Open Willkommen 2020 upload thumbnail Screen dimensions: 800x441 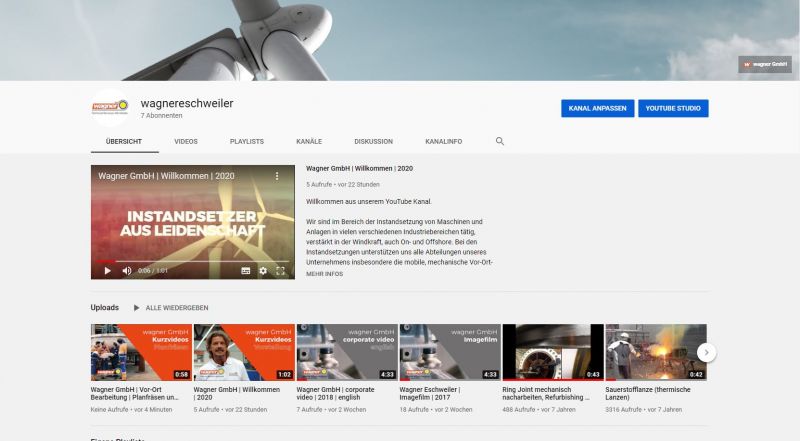(x=244, y=352)
